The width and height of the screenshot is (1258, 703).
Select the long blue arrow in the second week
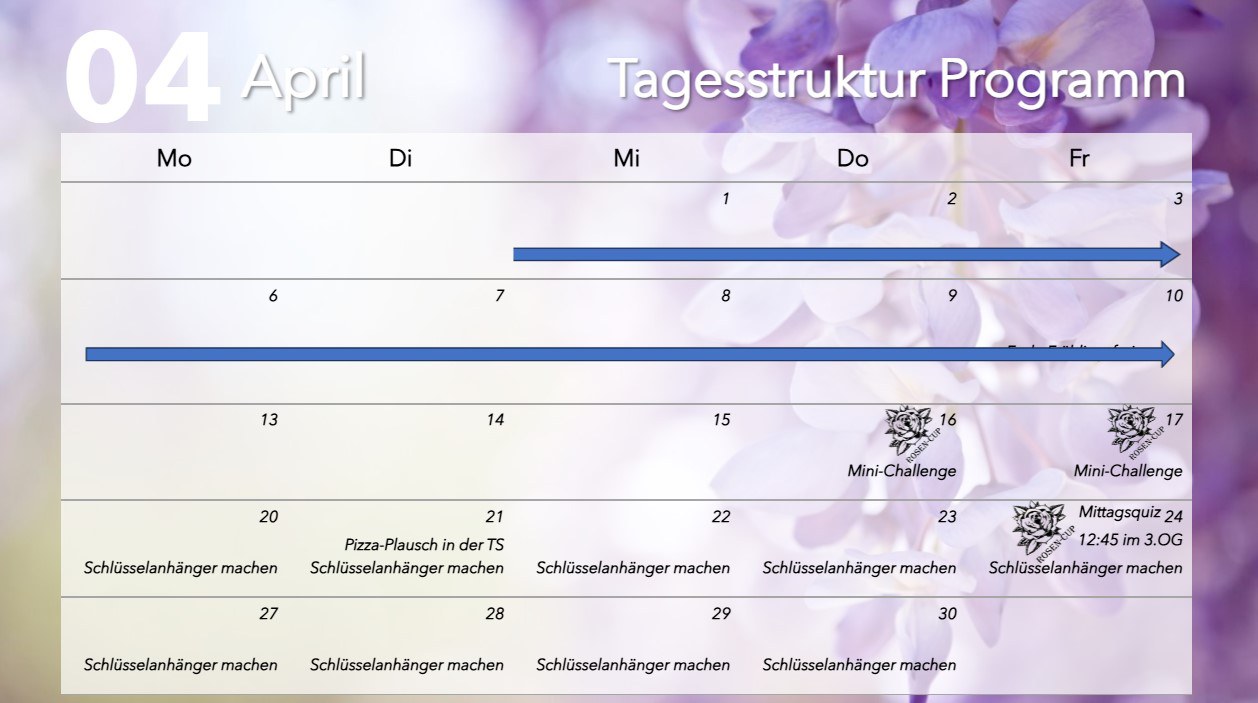(630, 354)
